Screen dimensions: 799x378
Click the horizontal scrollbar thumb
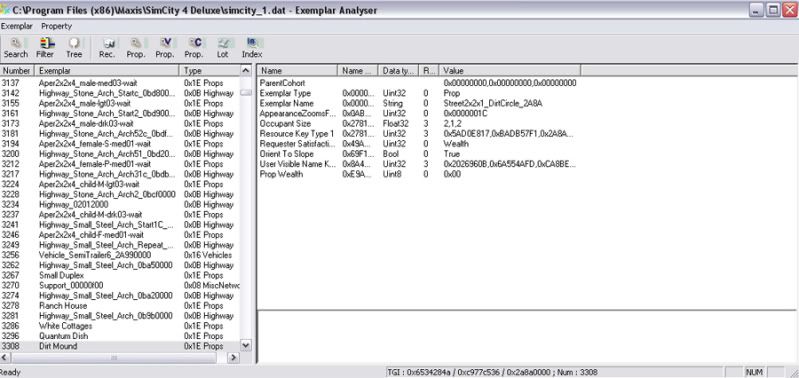(114, 358)
